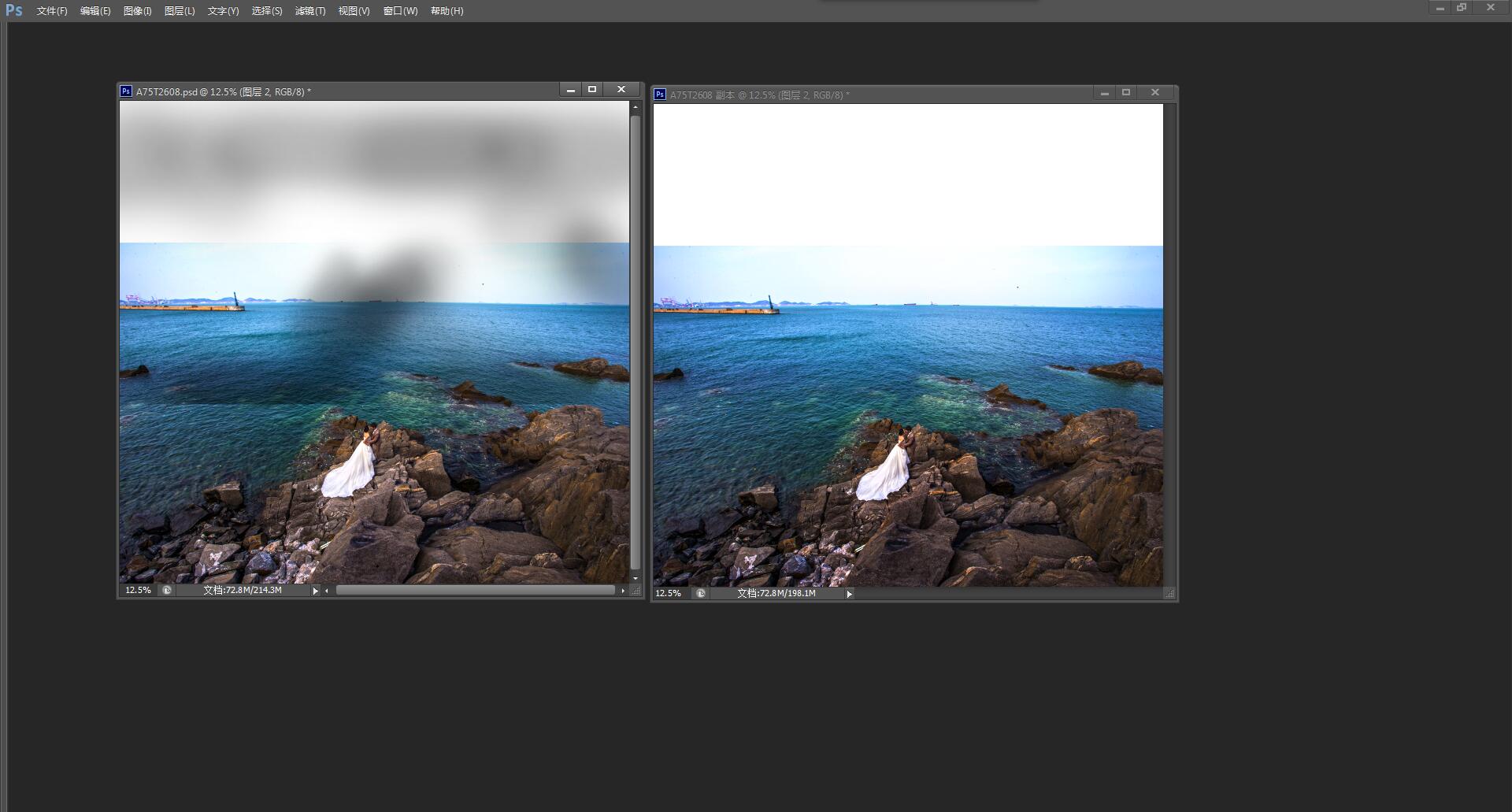Screen dimensions: 1512x812
Task: Open the 图层(L) menu
Action: (180, 11)
